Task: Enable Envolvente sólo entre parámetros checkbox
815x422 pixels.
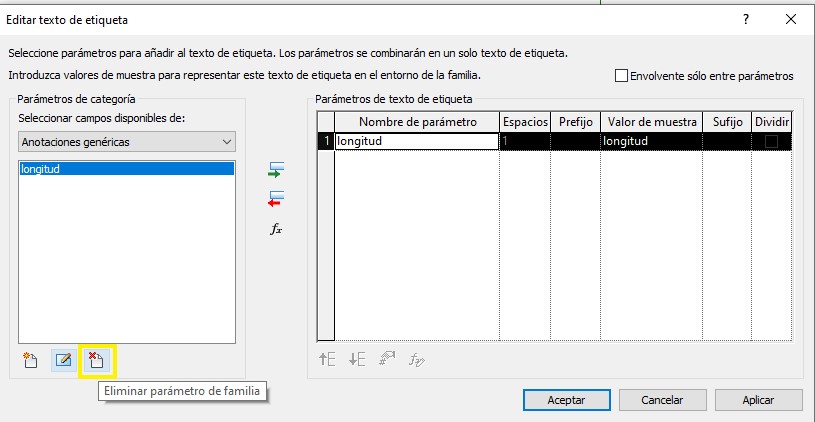Action: (x=621, y=76)
